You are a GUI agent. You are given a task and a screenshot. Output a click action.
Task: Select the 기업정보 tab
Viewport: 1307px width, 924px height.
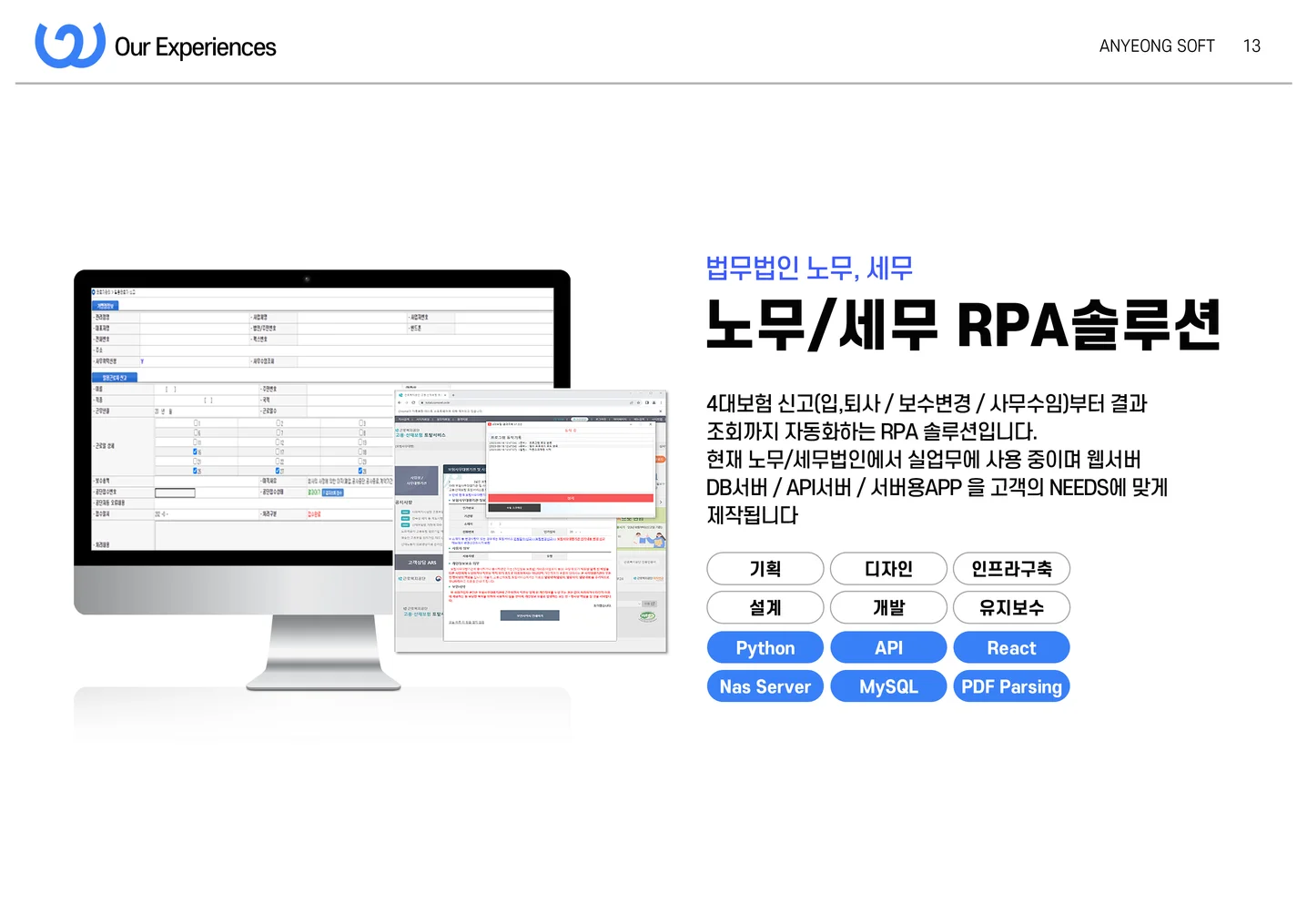(106, 305)
